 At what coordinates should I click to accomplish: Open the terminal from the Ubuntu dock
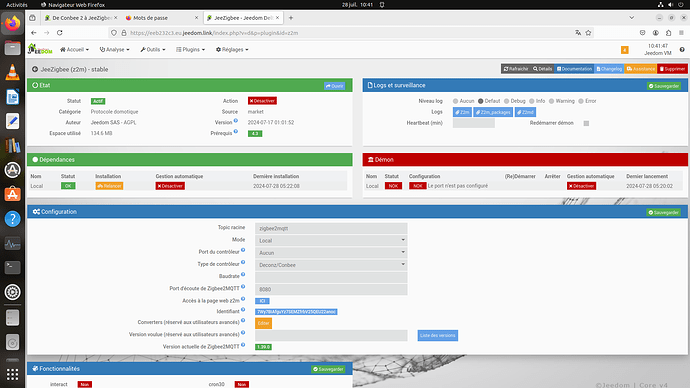click(x=12, y=267)
